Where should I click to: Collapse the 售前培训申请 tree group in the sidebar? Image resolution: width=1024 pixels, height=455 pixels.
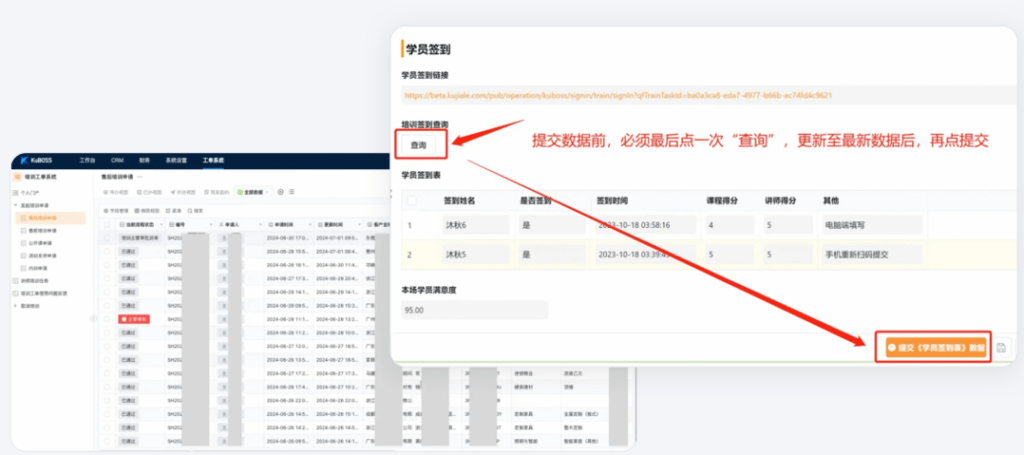[x=16, y=203]
